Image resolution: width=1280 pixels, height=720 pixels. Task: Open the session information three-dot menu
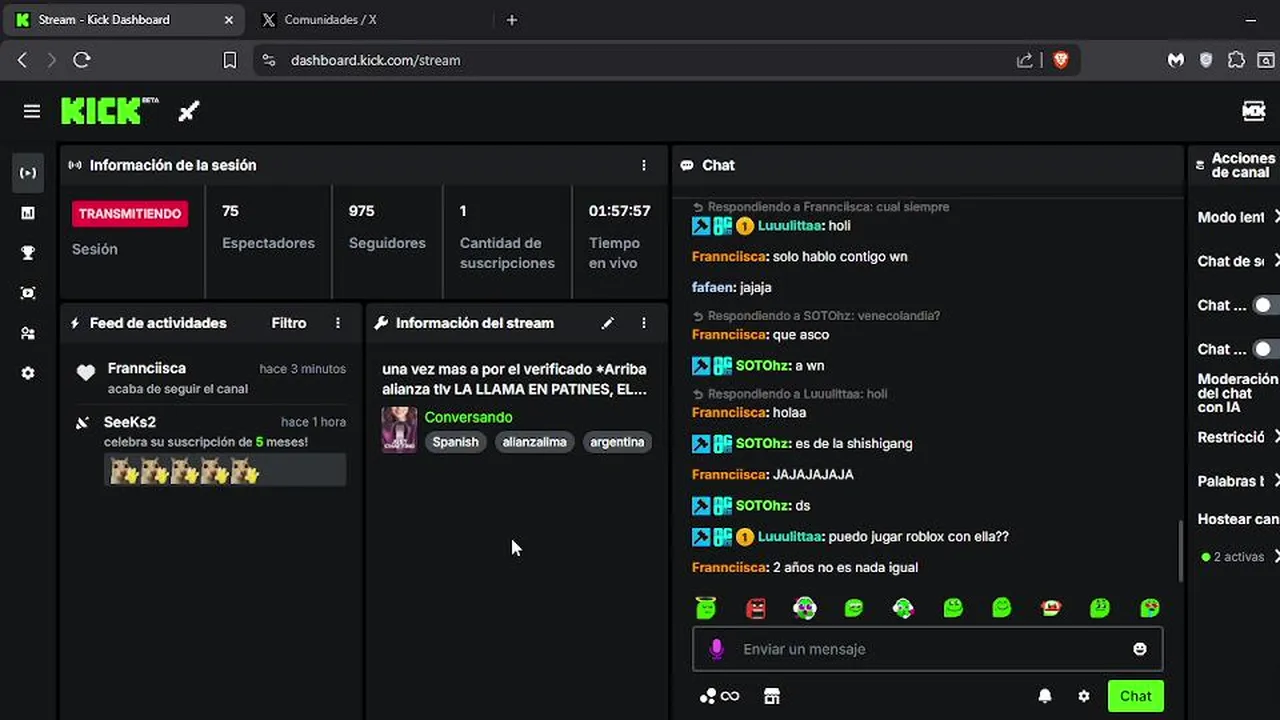click(644, 165)
